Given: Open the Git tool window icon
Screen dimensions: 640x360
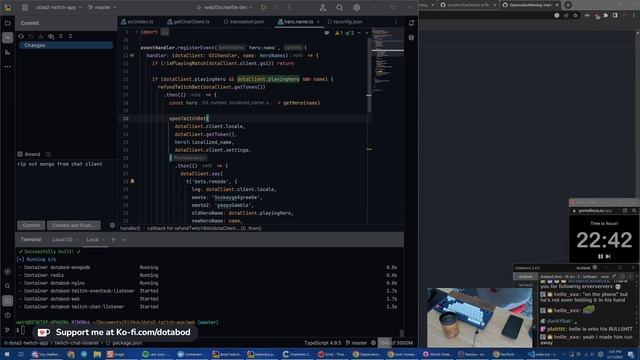Looking at the screenshot, I should tap(7, 330).
